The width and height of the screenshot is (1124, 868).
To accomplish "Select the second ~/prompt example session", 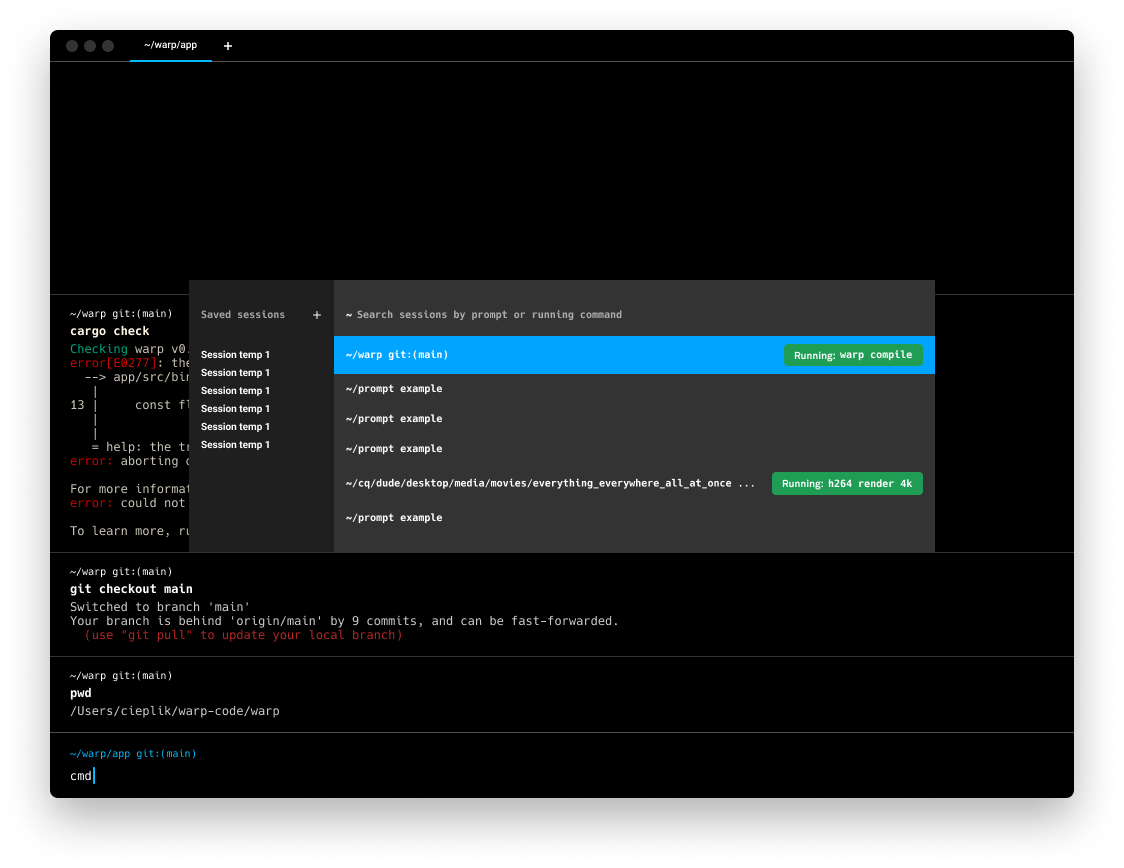I will (394, 419).
